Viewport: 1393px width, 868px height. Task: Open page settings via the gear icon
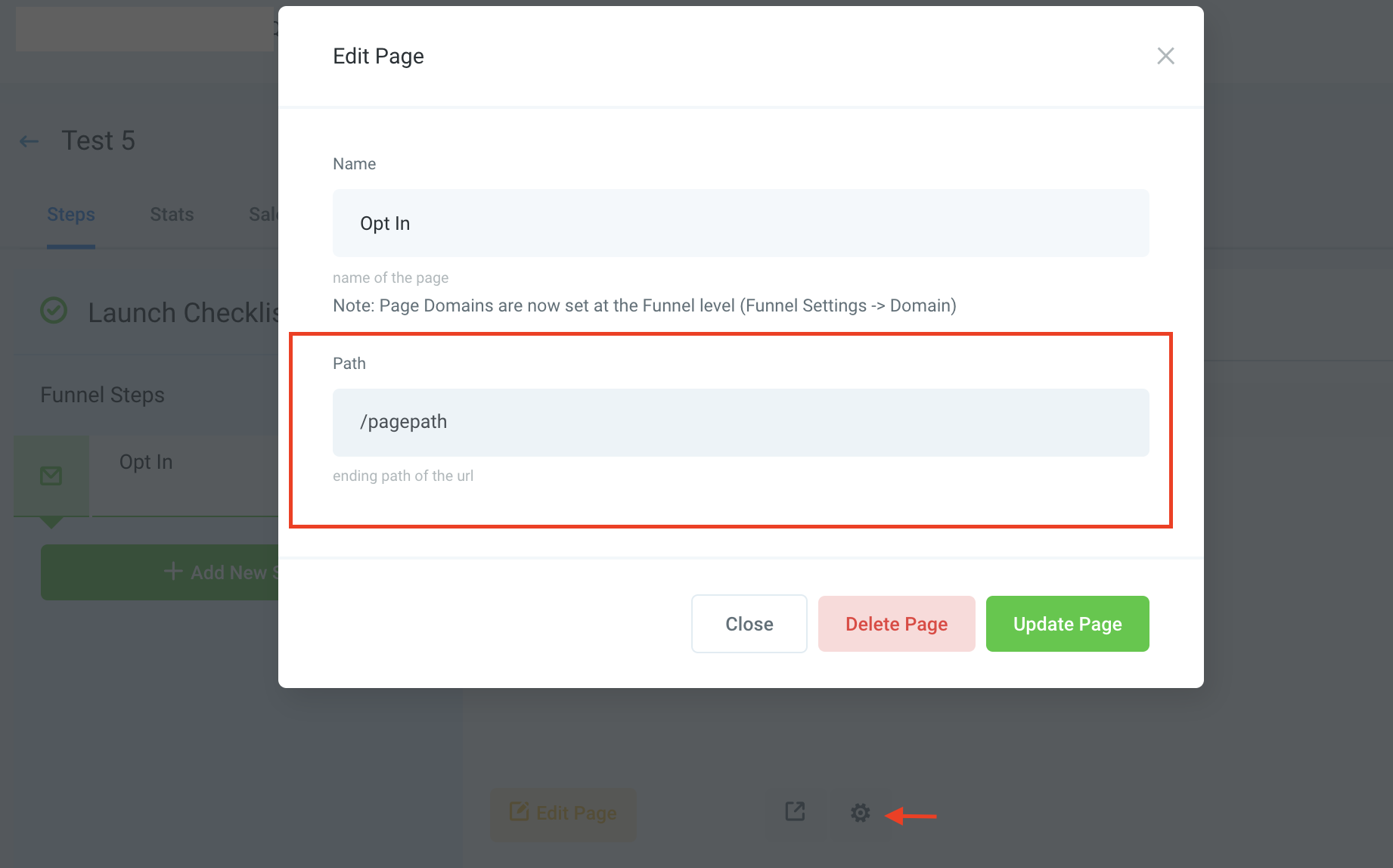coord(859,812)
